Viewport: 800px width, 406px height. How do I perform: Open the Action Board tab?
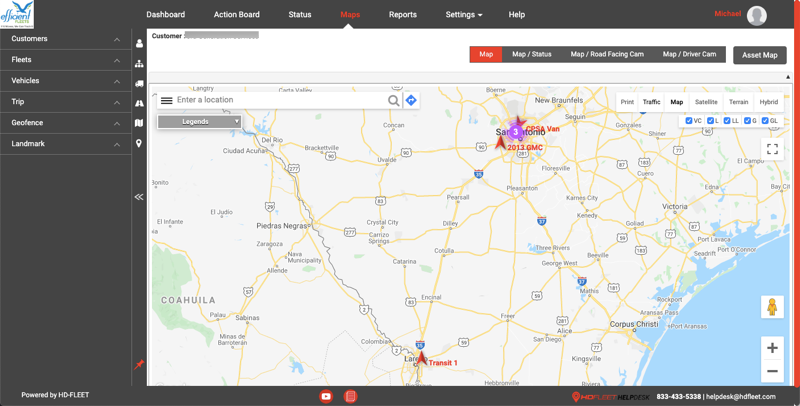pyautogui.click(x=237, y=15)
